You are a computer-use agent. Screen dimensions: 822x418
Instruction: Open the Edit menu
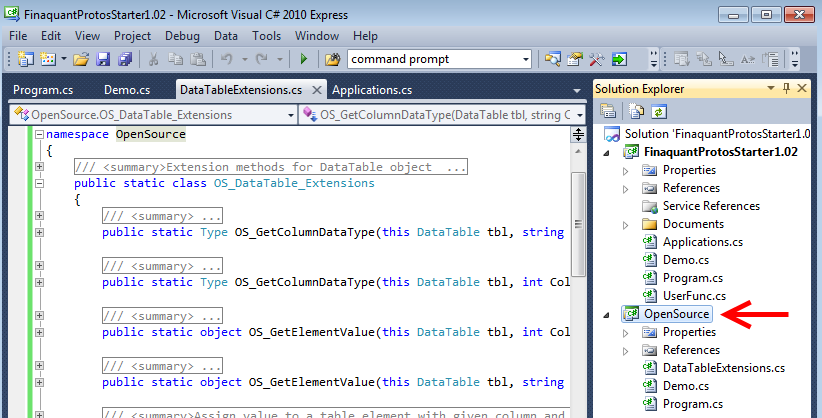pos(51,36)
